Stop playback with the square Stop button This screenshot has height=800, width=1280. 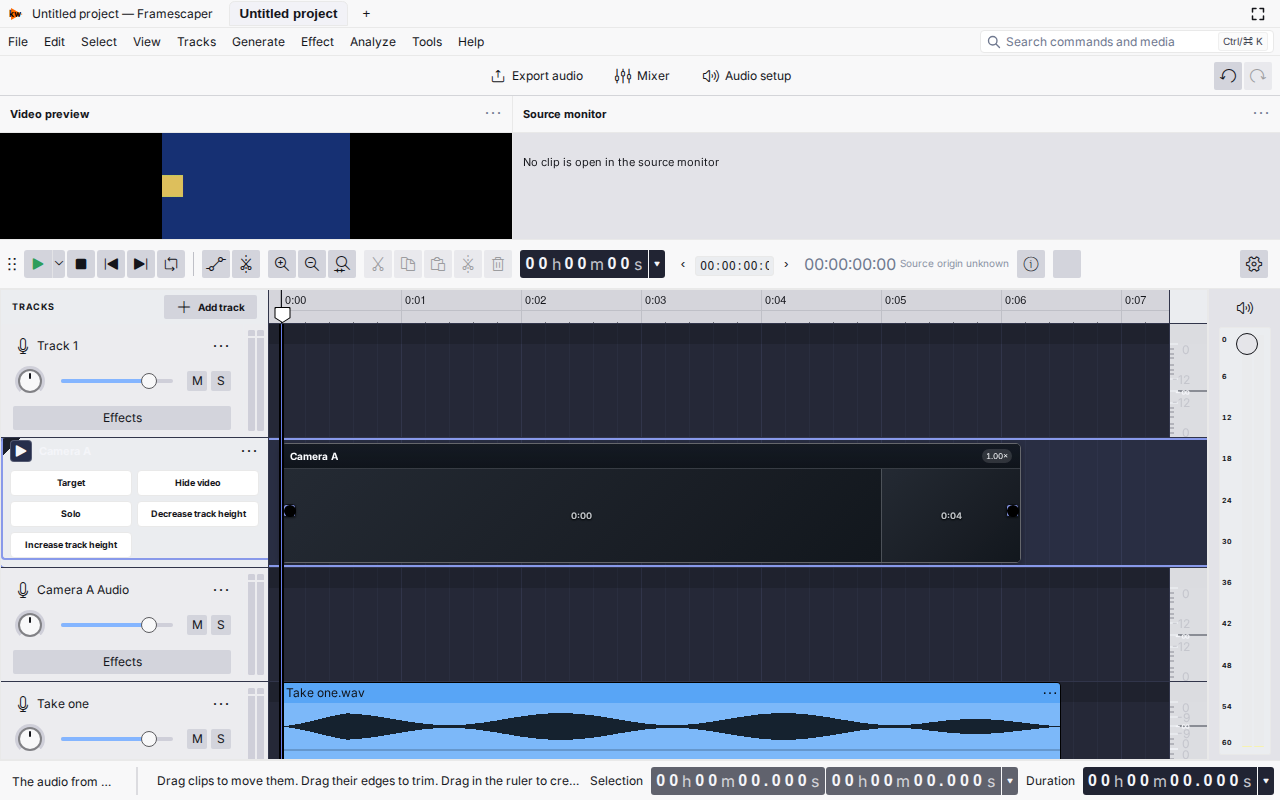82,264
